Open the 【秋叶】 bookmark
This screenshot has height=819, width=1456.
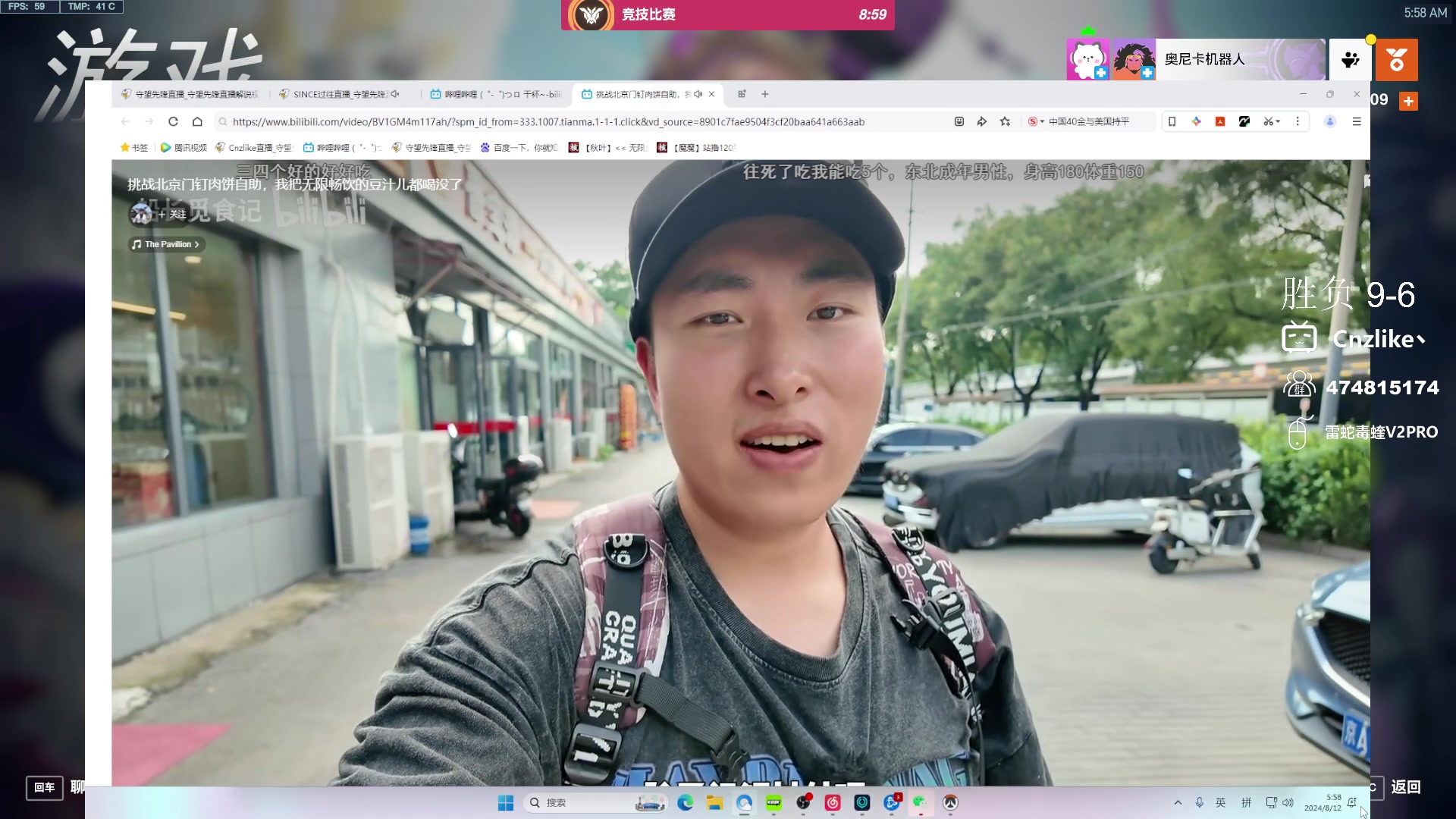point(607,148)
